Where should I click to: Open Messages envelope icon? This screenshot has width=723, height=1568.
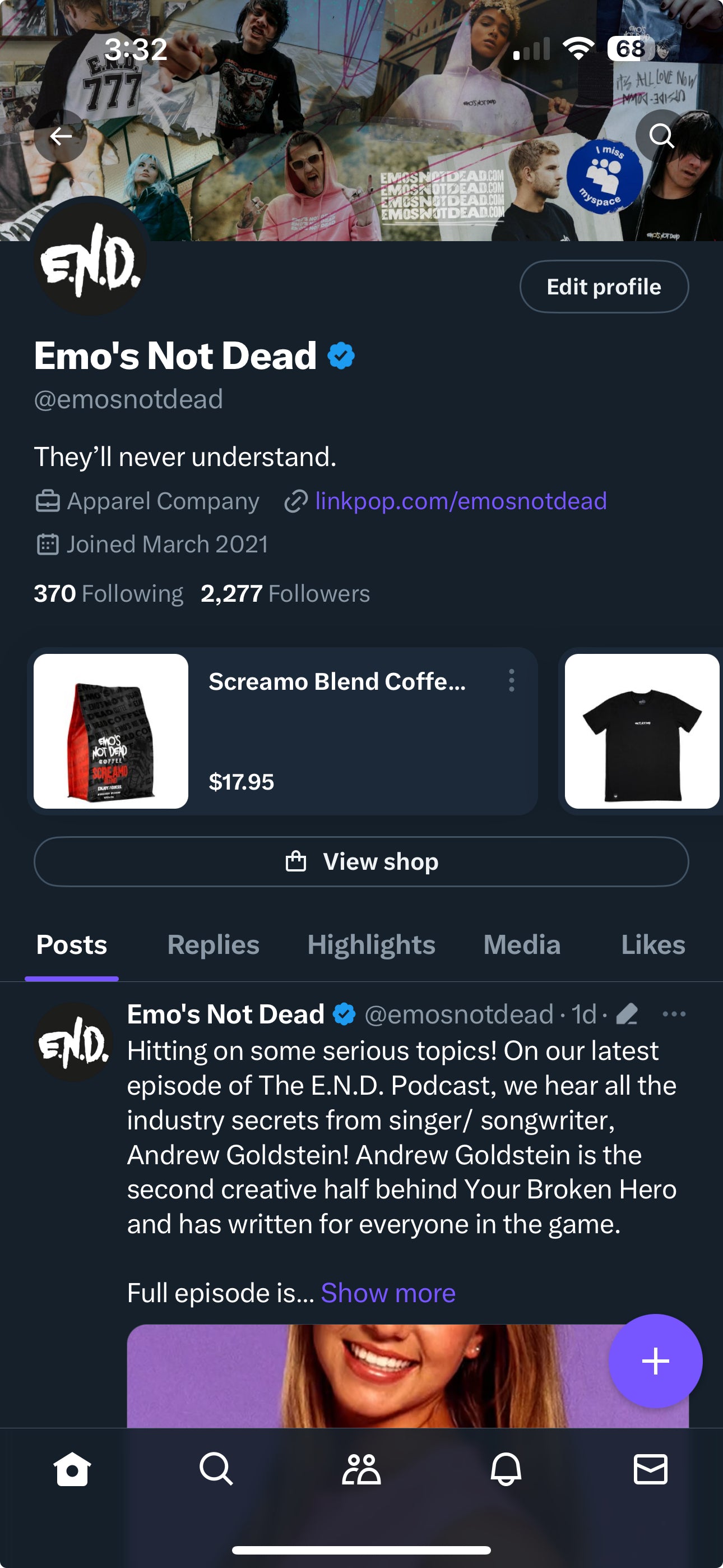pyautogui.click(x=651, y=1469)
